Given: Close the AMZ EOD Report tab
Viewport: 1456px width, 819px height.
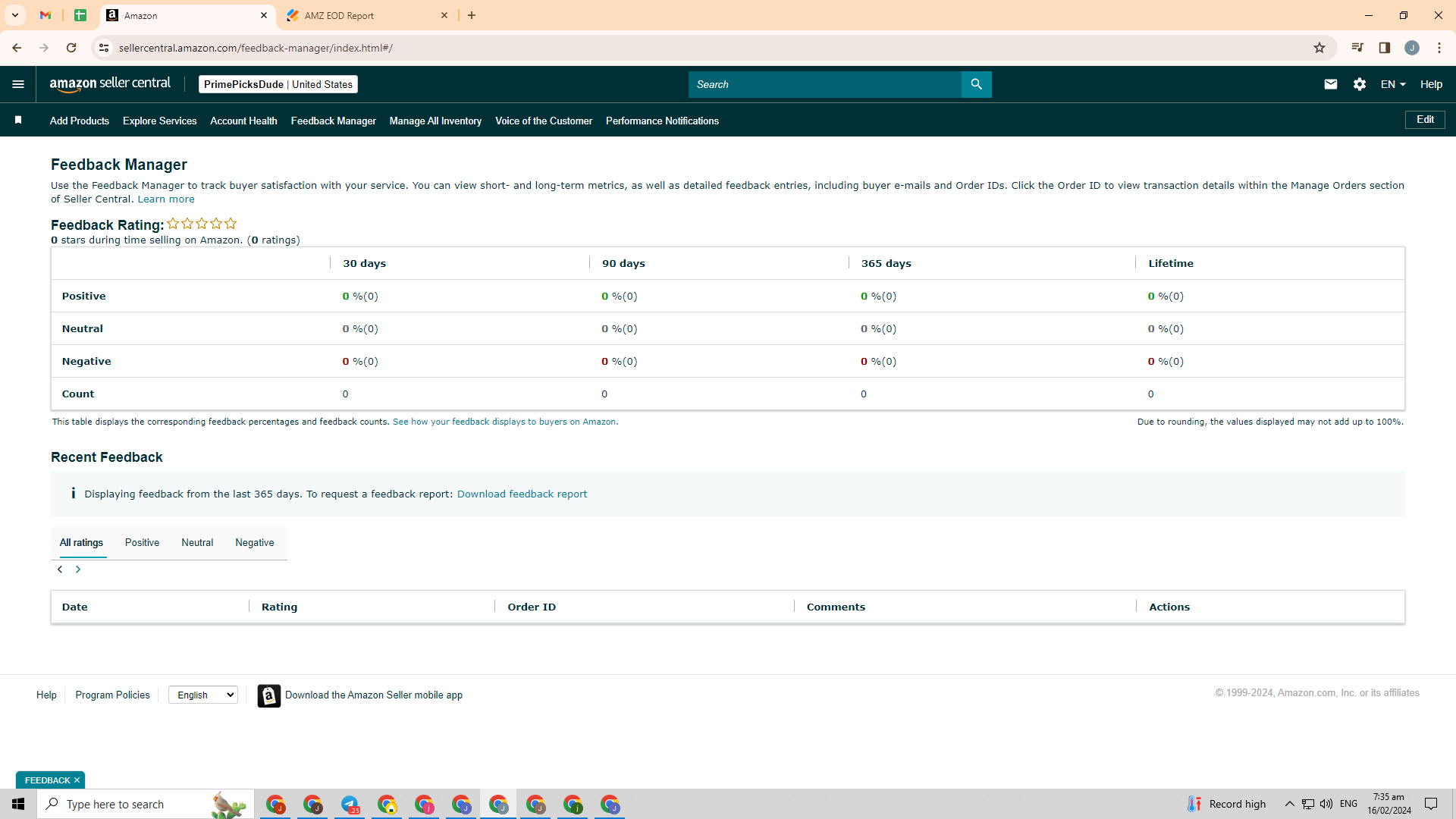Looking at the screenshot, I should point(444,15).
